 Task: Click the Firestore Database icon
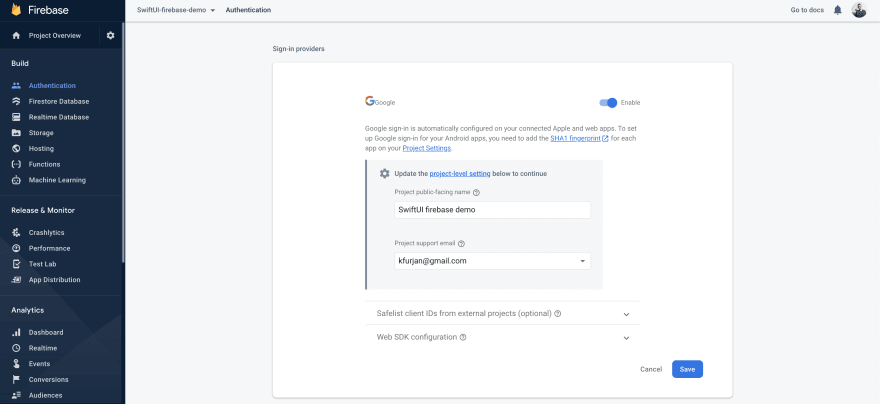pos(16,102)
